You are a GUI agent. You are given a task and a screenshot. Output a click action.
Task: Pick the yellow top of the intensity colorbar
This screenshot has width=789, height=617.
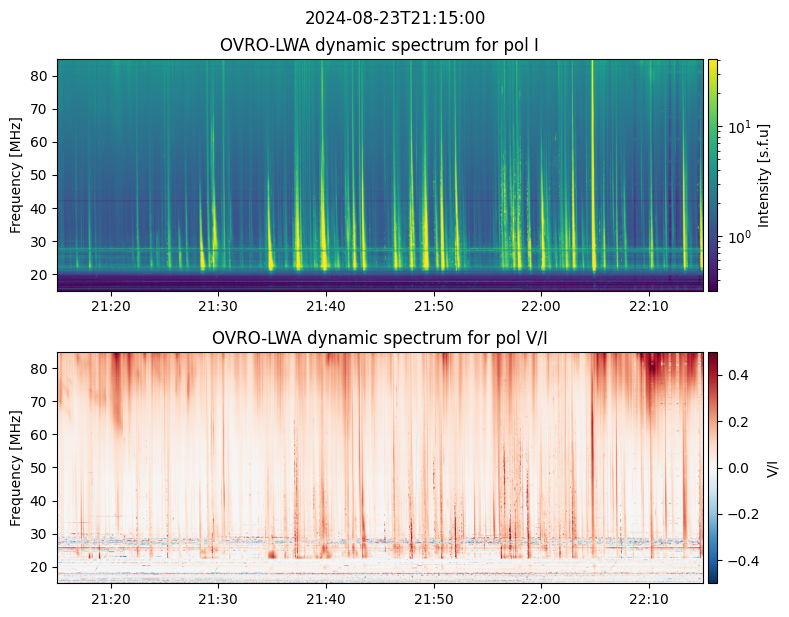pos(713,63)
